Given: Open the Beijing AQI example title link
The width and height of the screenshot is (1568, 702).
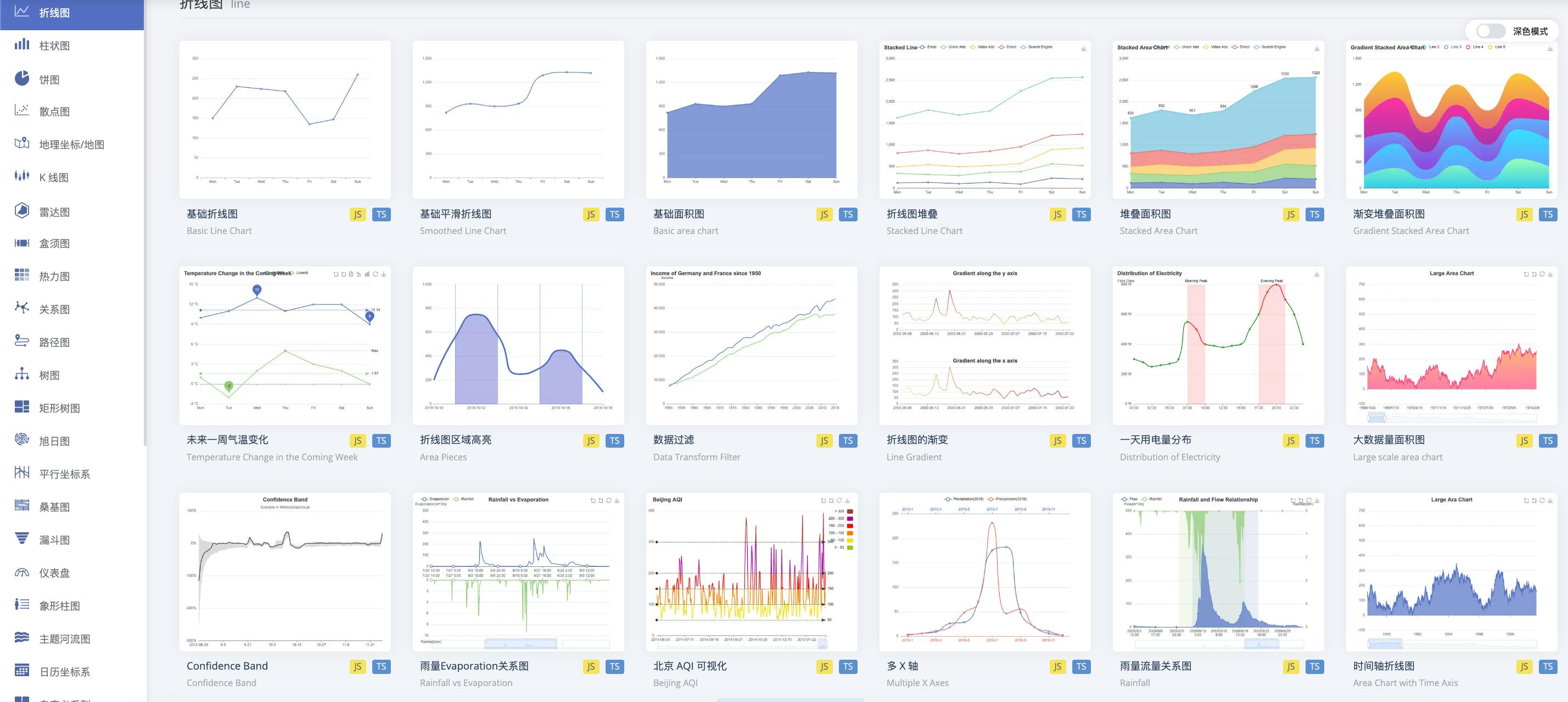Looking at the screenshot, I should point(690,666).
